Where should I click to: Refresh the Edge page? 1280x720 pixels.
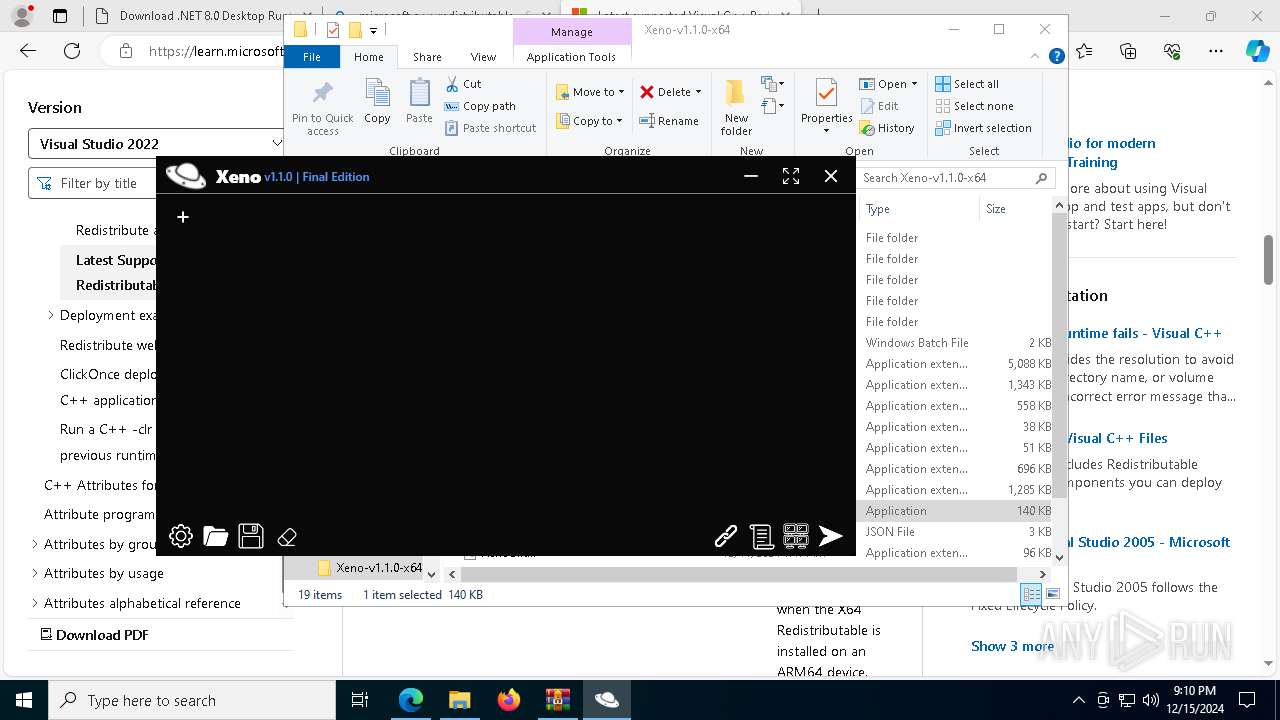[x=72, y=51]
